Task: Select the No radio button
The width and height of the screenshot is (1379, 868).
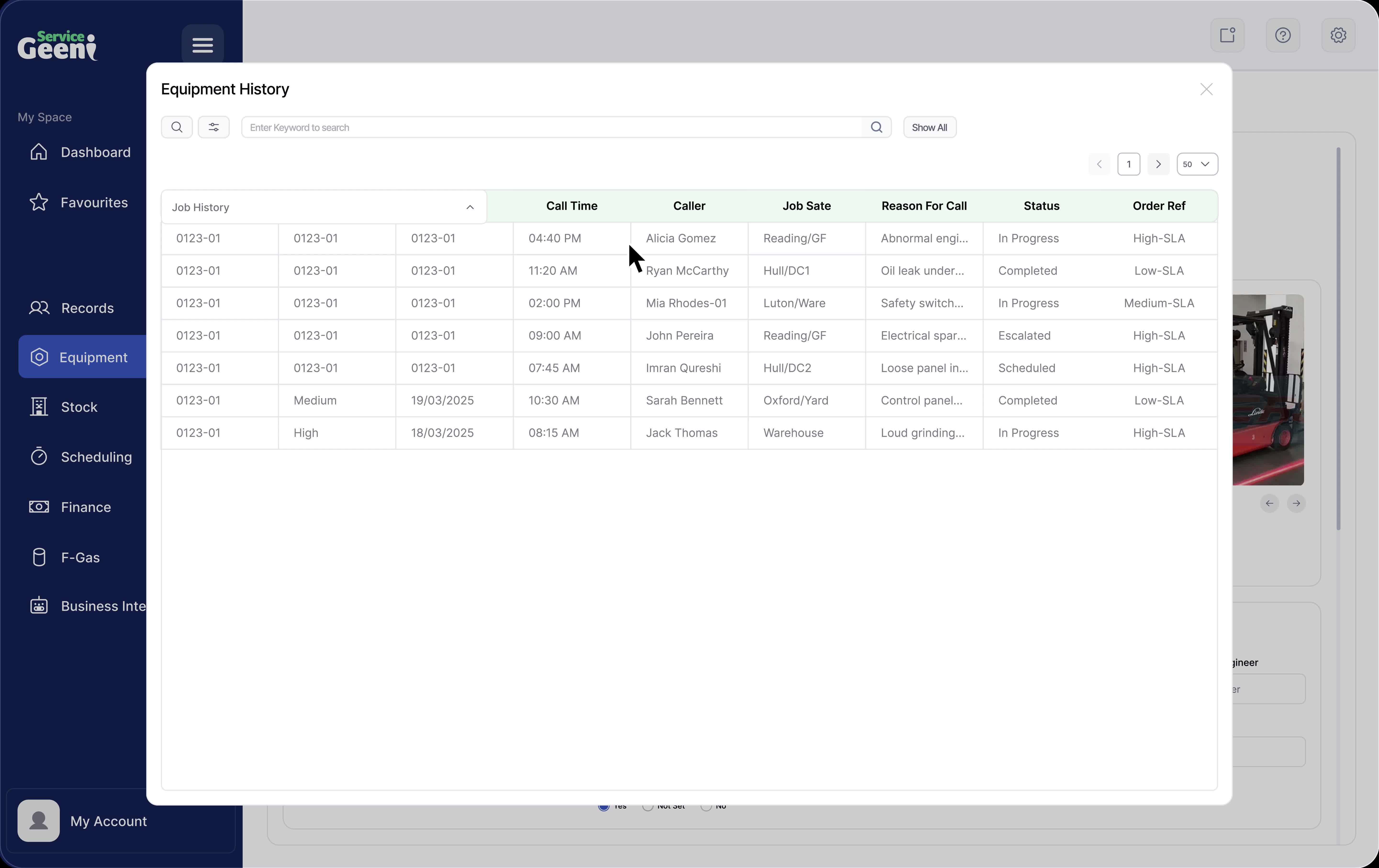Action: click(706, 807)
